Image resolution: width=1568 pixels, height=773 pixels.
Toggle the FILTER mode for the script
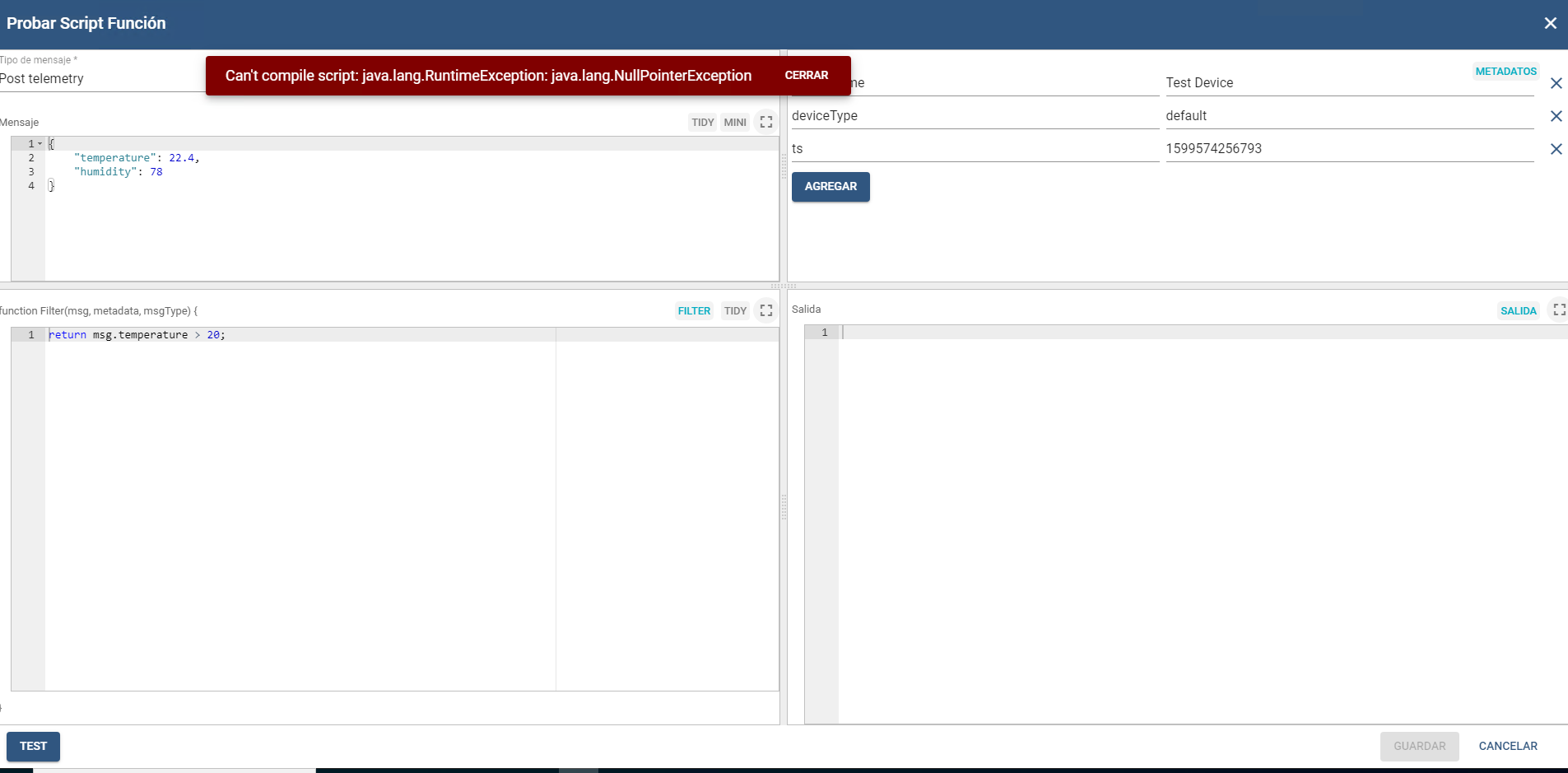point(693,310)
